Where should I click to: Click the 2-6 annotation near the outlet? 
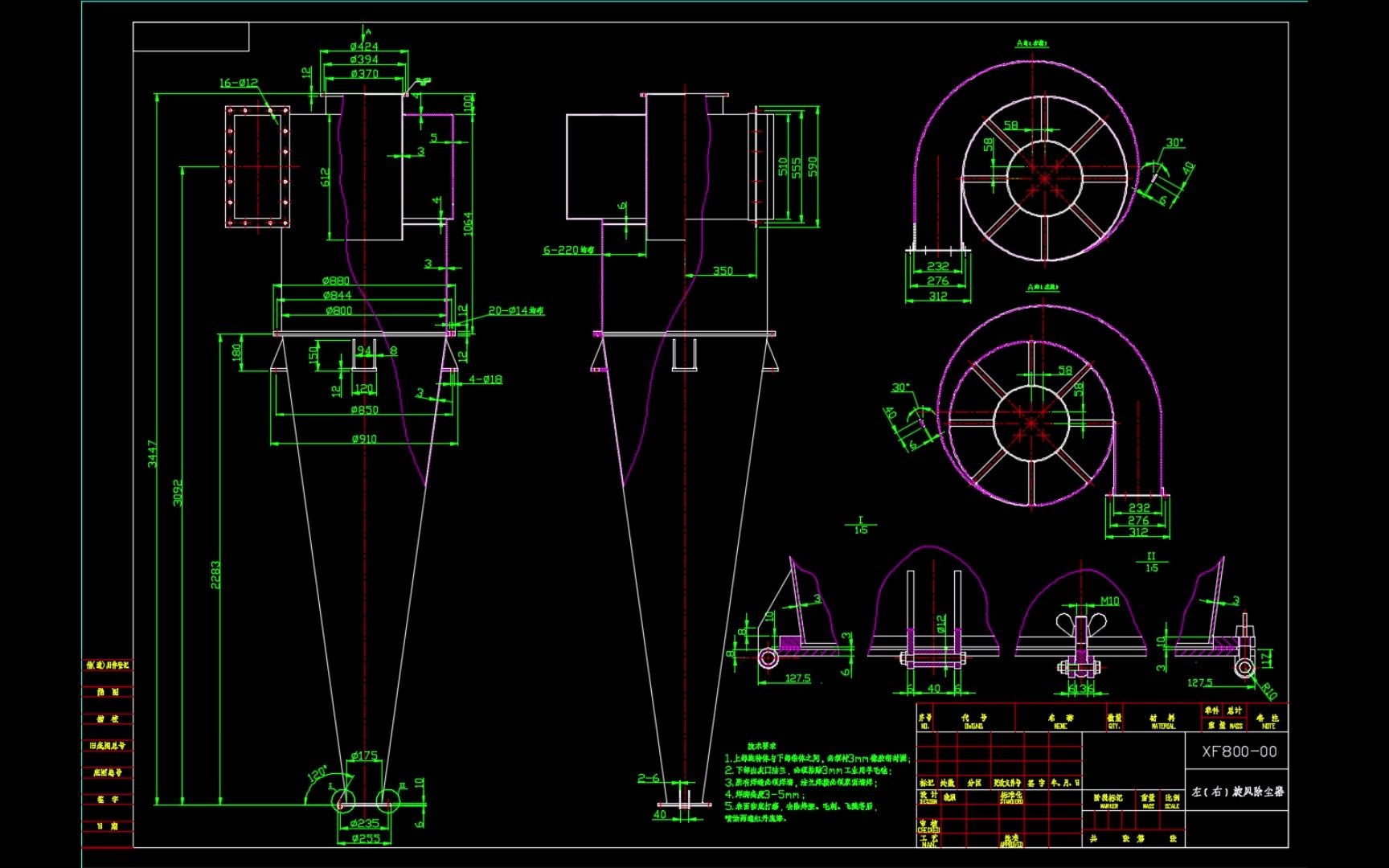pyautogui.click(x=649, y=778)
